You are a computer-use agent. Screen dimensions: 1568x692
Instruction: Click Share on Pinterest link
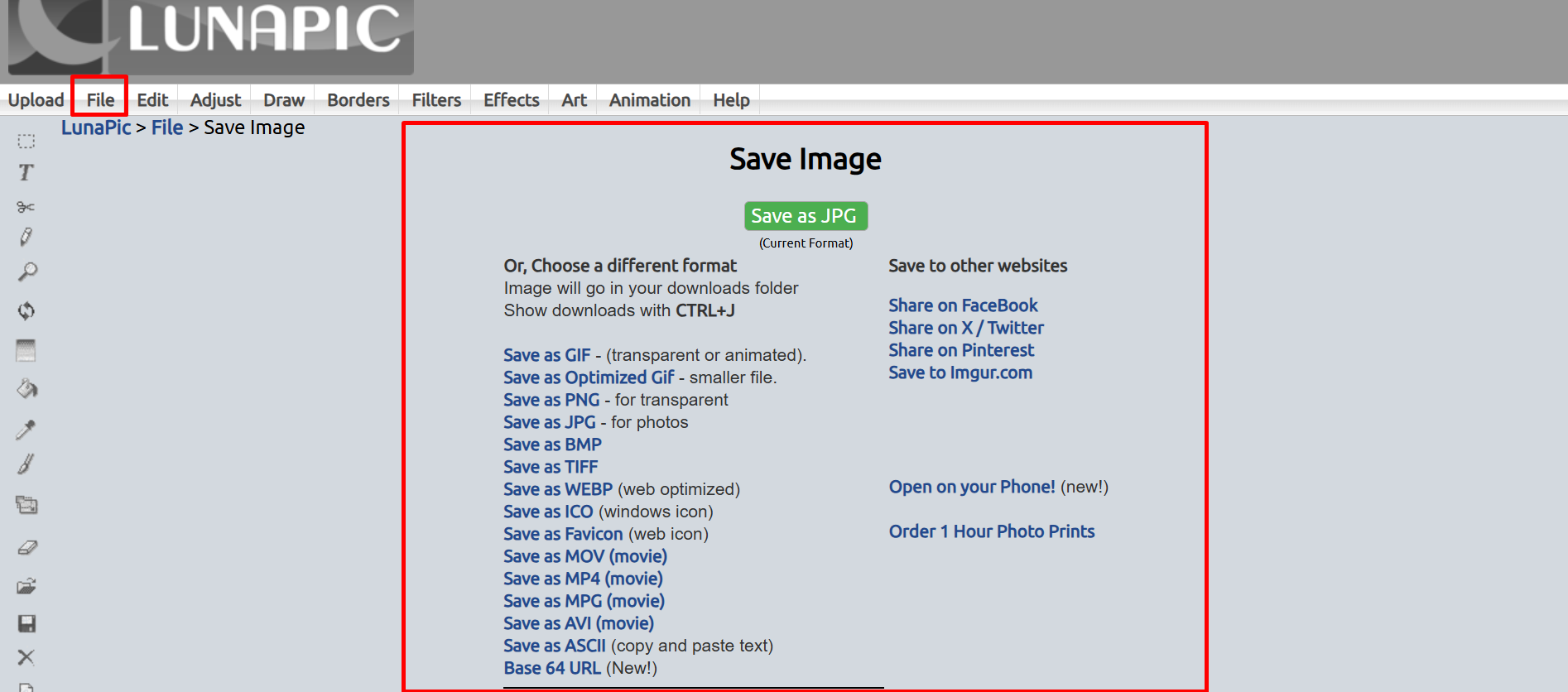pos(961,350)
